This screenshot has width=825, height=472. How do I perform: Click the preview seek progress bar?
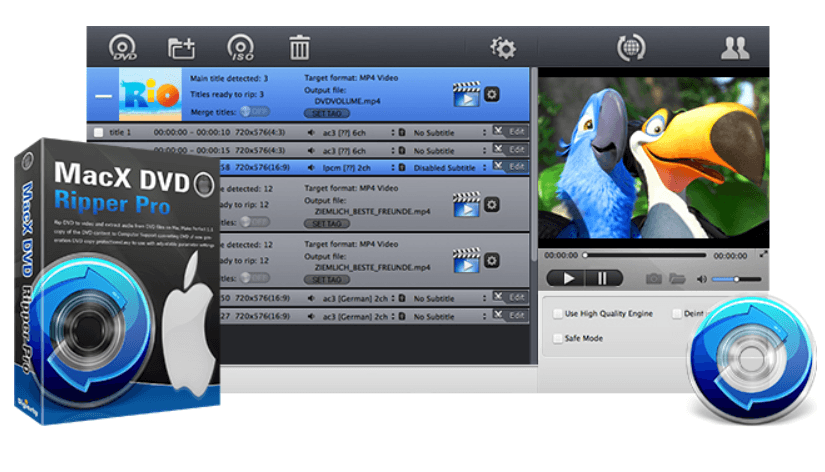click(x=645, y=255)
